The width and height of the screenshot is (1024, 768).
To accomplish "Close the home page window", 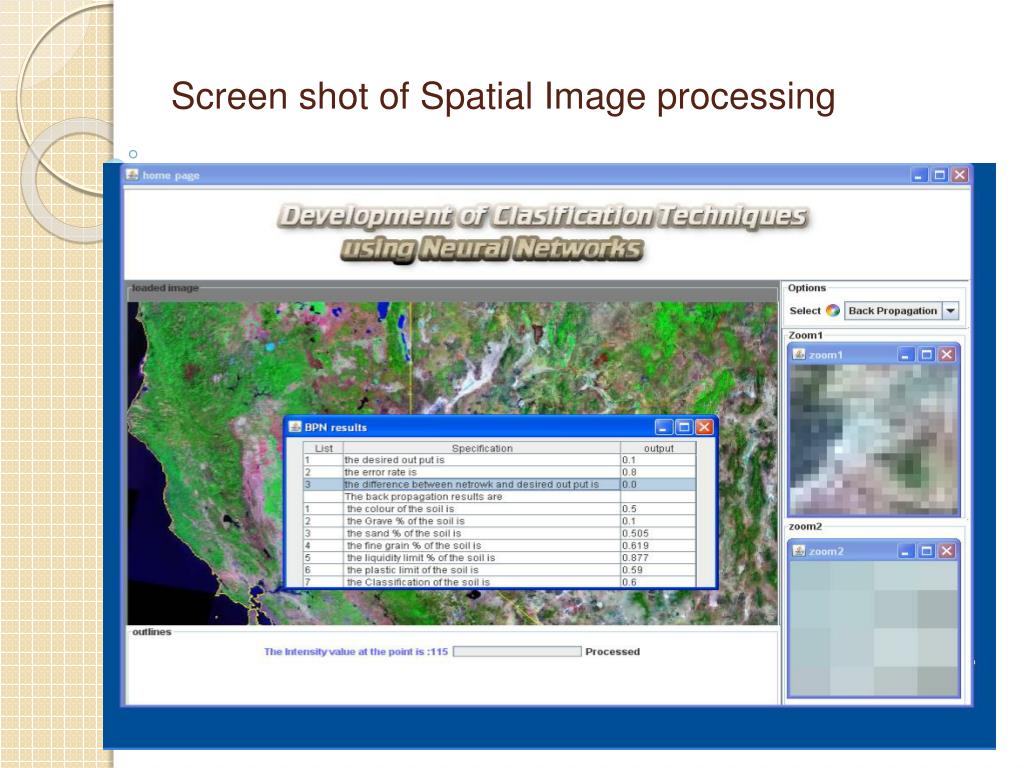I will 960,175.
